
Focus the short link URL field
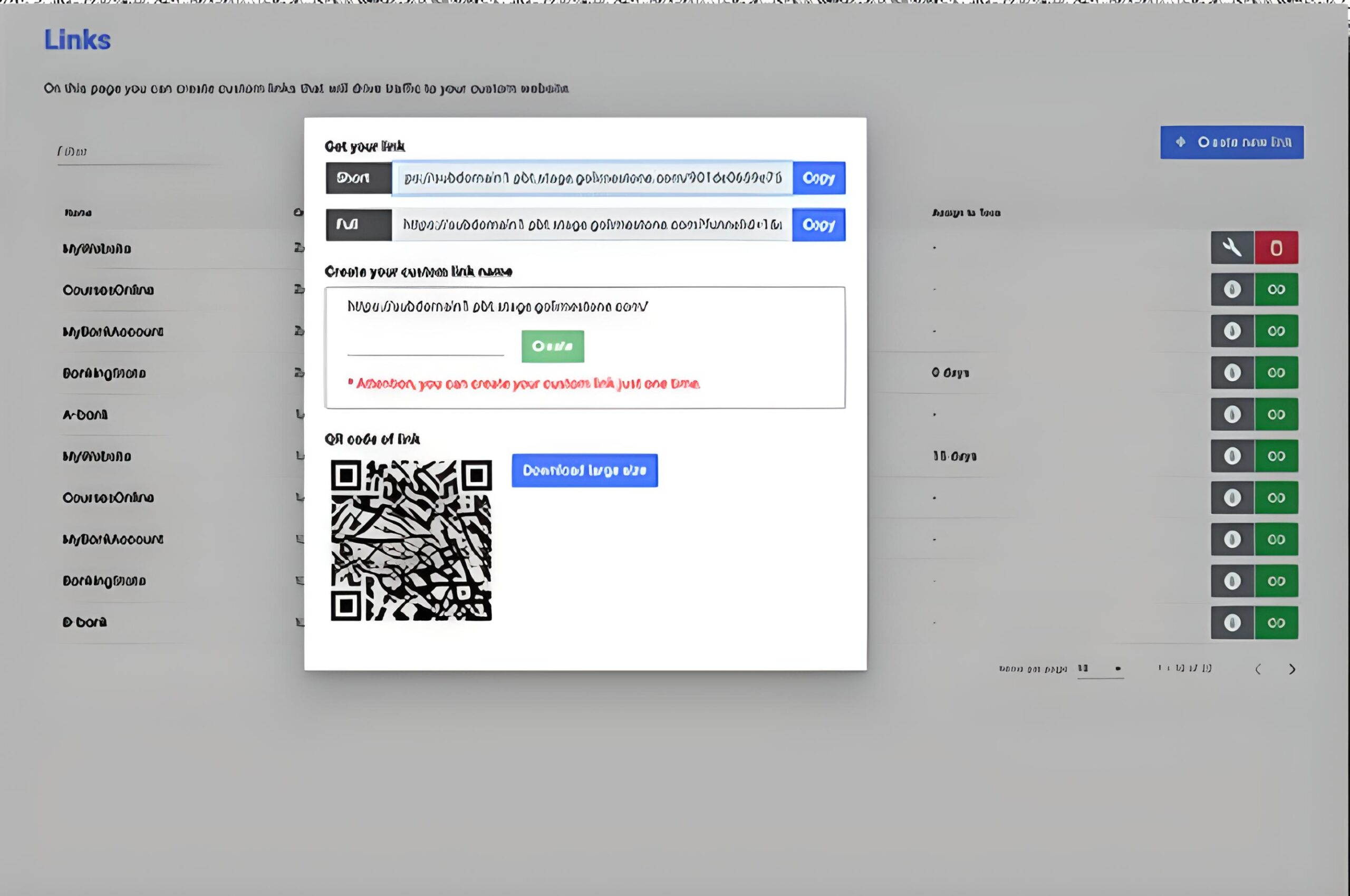pos(592,178)
